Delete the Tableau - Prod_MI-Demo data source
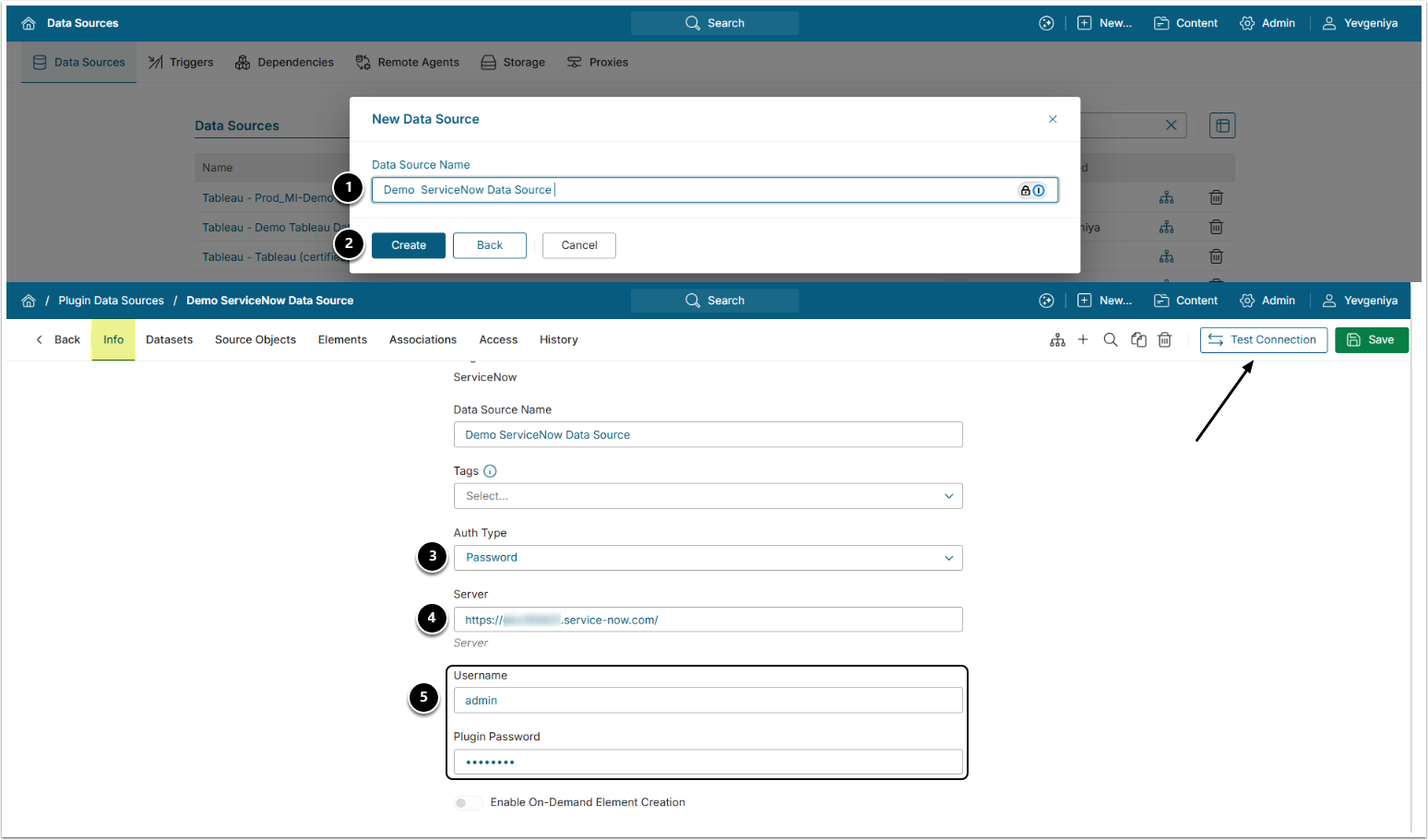The image size is (1428, 840). (1216, 197)
